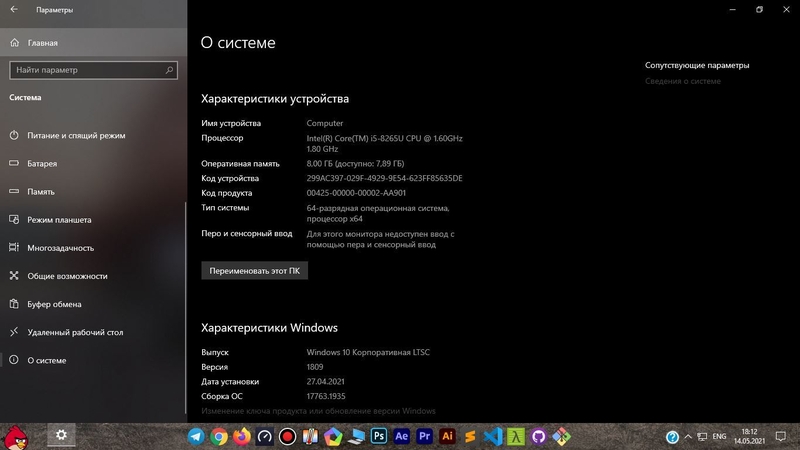Image resolution: width=800 pixels, height=450 pixels.
Task: Launch Photoshop from the taskbar
Action: (379, 436)
